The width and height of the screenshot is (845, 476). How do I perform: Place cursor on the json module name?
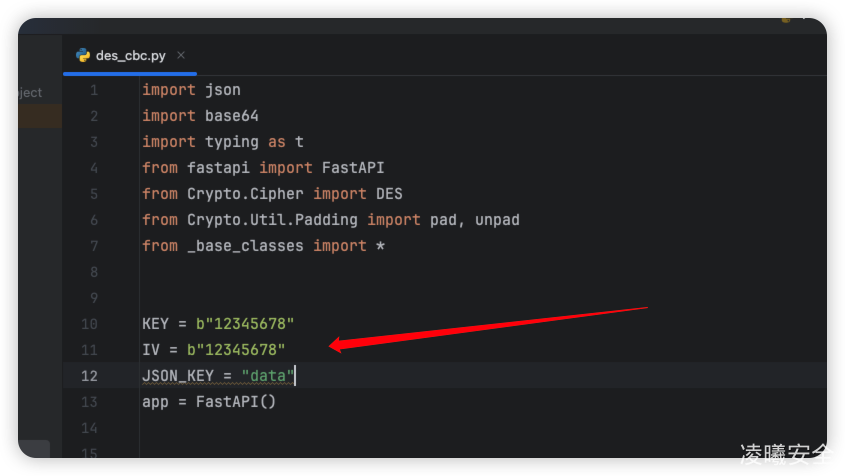223,90
